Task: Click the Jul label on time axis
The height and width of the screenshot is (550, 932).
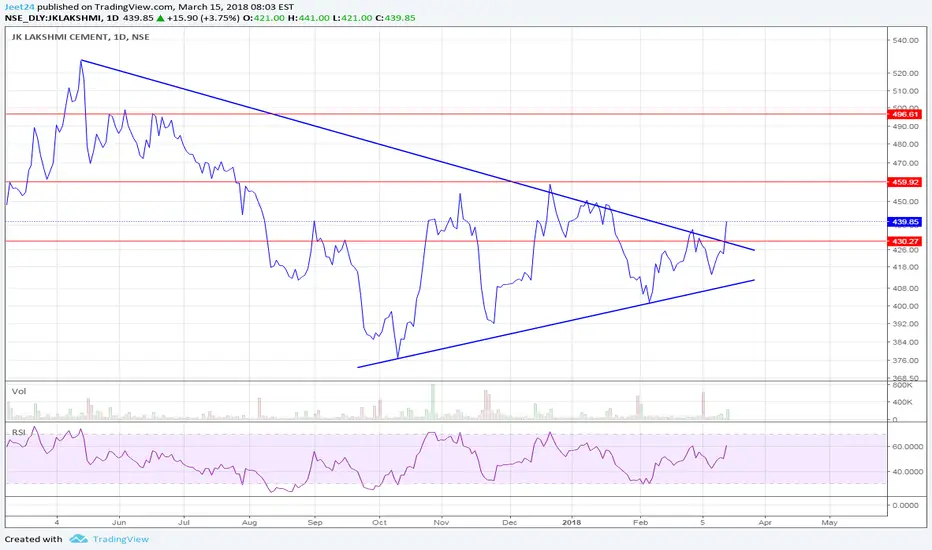Action: click(x=184, y=523)
